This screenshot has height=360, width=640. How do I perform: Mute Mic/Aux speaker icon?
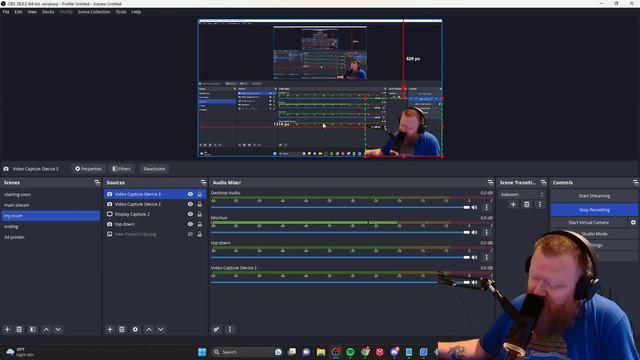pos(474,232)
